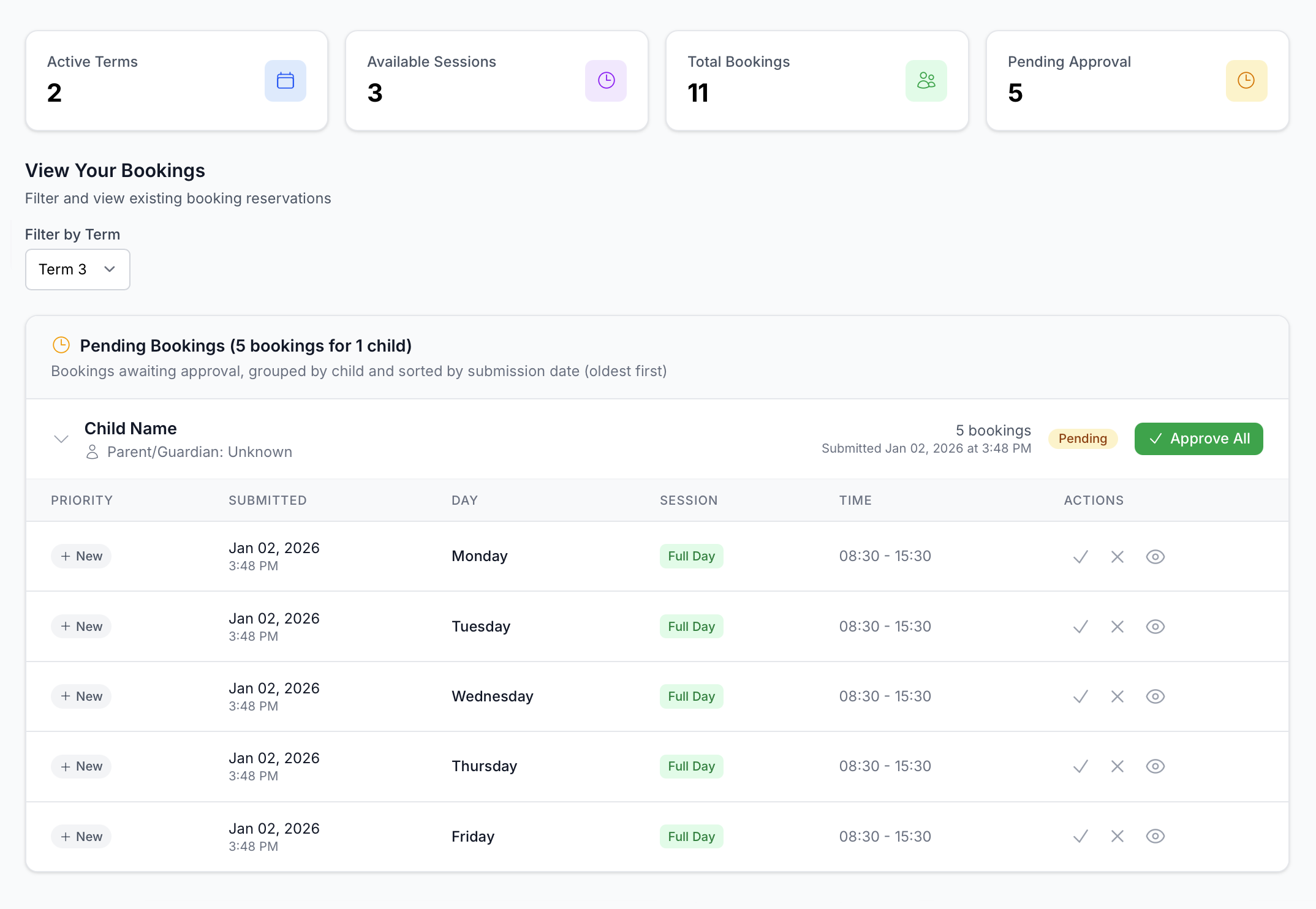This screenshot has height=909, width=1316.
Task: Click the Pending status badge
Action: pyautogui.click(x=1083, y=439)
